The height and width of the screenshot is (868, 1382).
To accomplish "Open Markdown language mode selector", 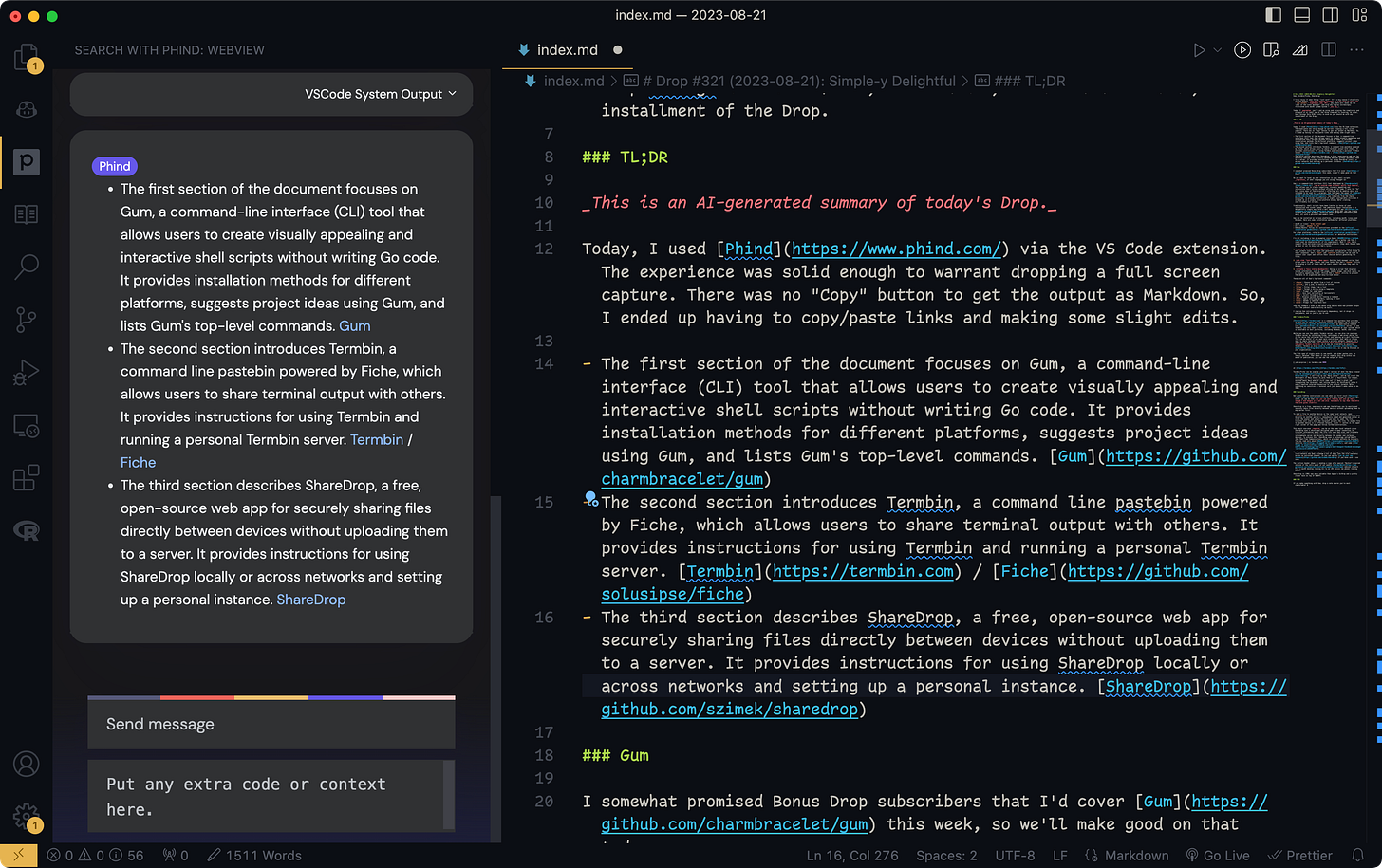I will (x=1127, y=855).
